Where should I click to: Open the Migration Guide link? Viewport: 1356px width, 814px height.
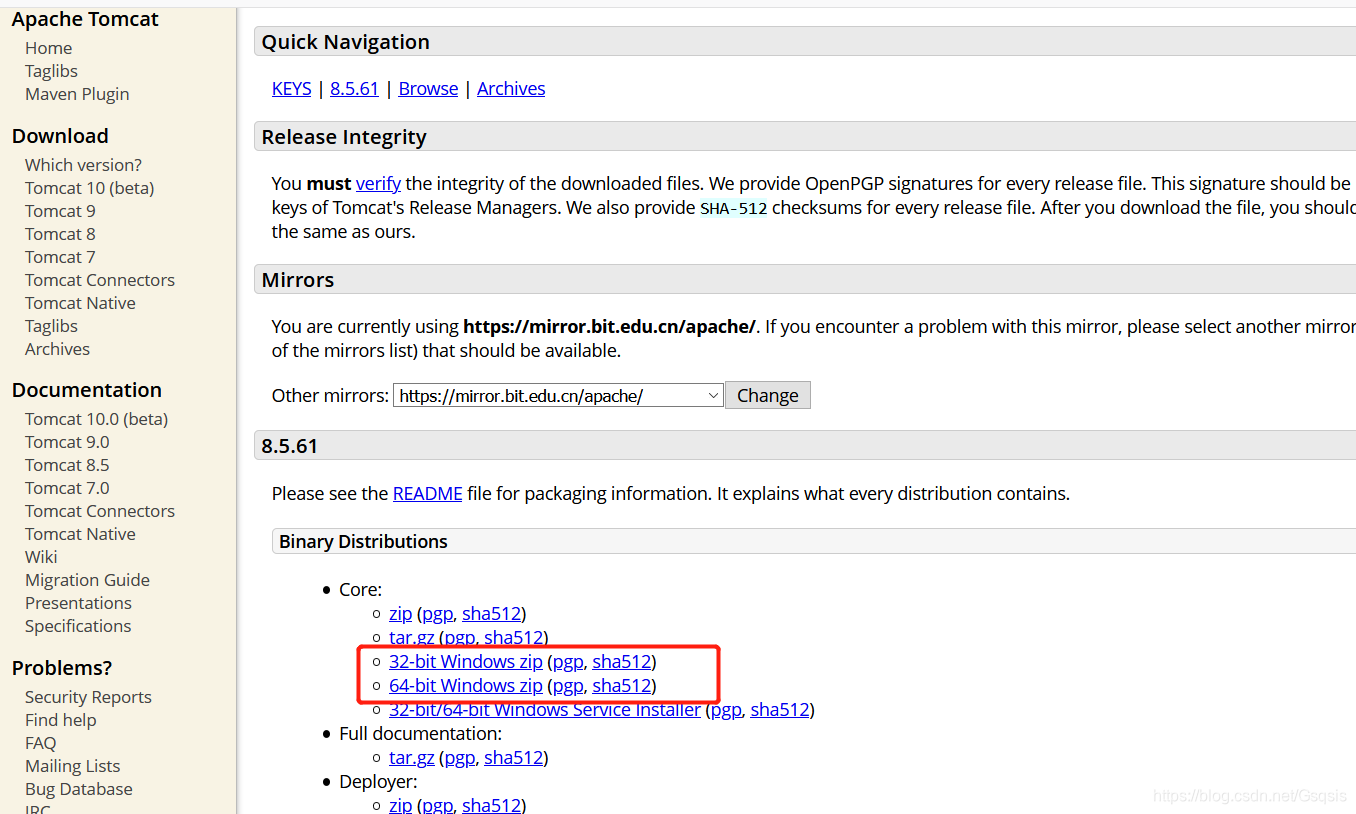click(87, 580)
